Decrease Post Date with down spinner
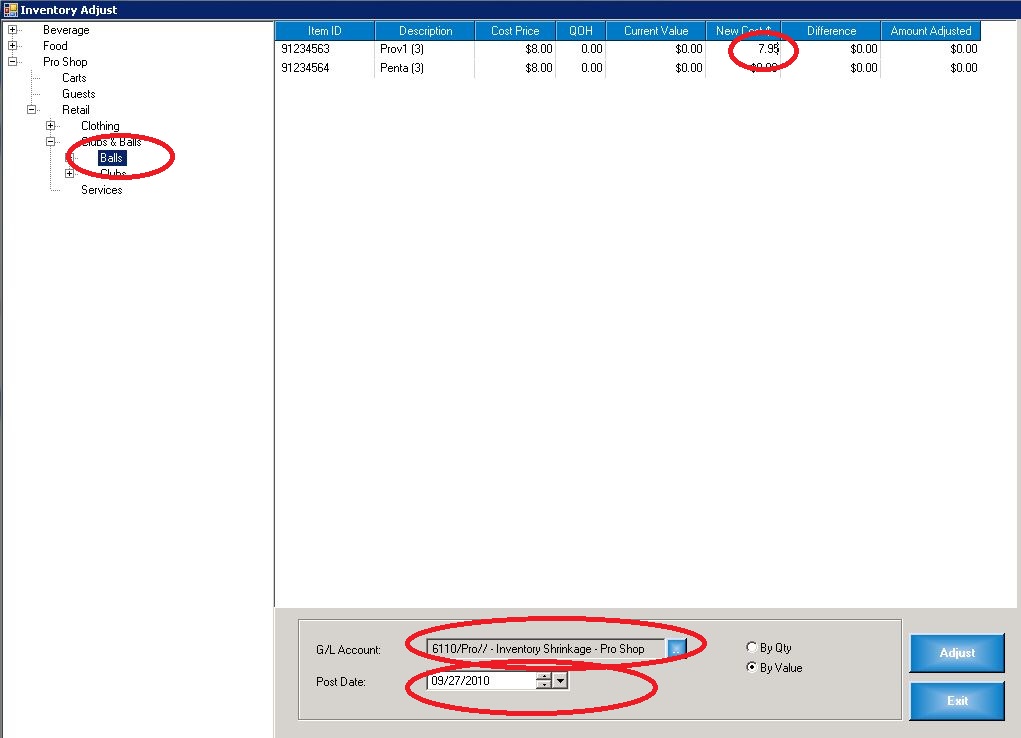Screen dimensions: 1021x738 click(544, 685)
